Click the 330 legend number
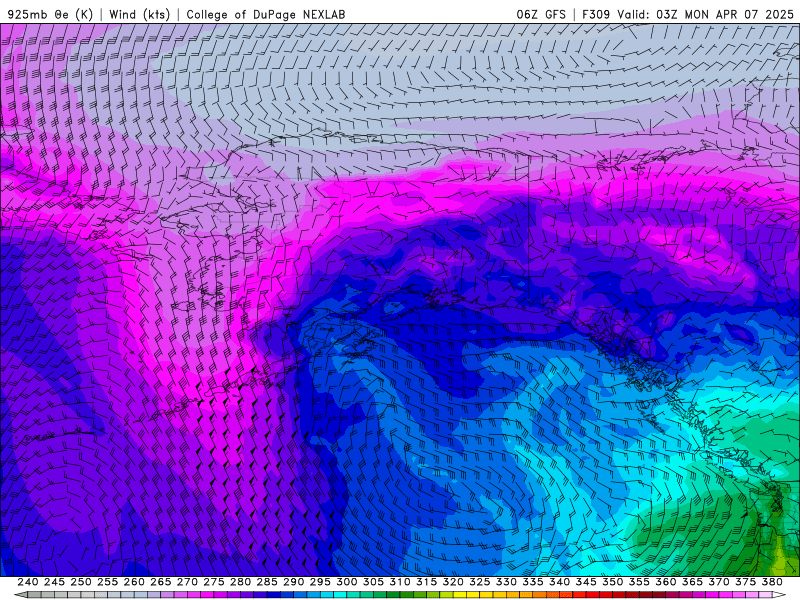The height and width of the screenshot is (600, 800). pyautogui.click(x=506, y=582)
